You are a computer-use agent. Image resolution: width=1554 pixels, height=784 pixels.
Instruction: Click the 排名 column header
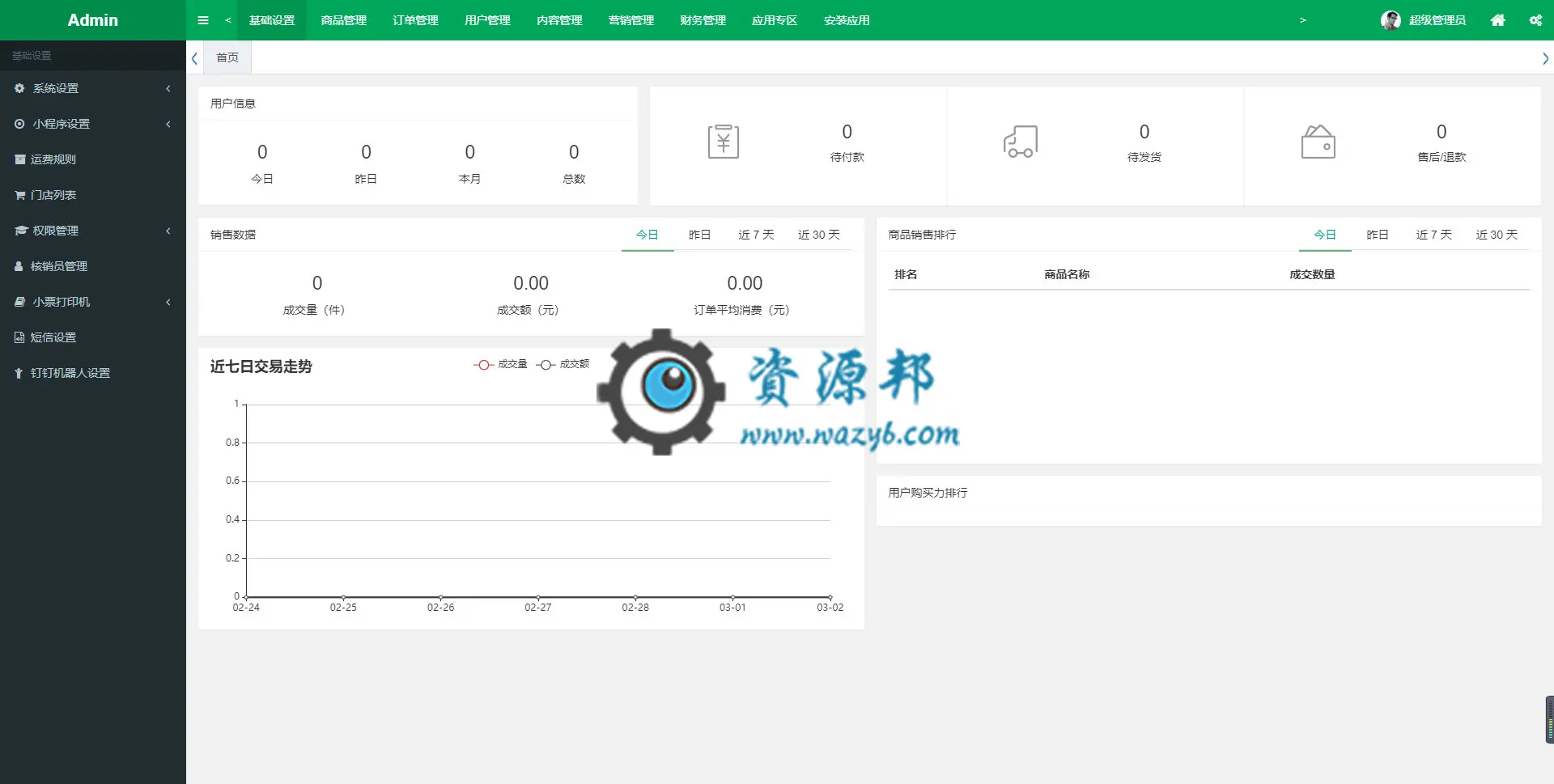tap(906, 274)
